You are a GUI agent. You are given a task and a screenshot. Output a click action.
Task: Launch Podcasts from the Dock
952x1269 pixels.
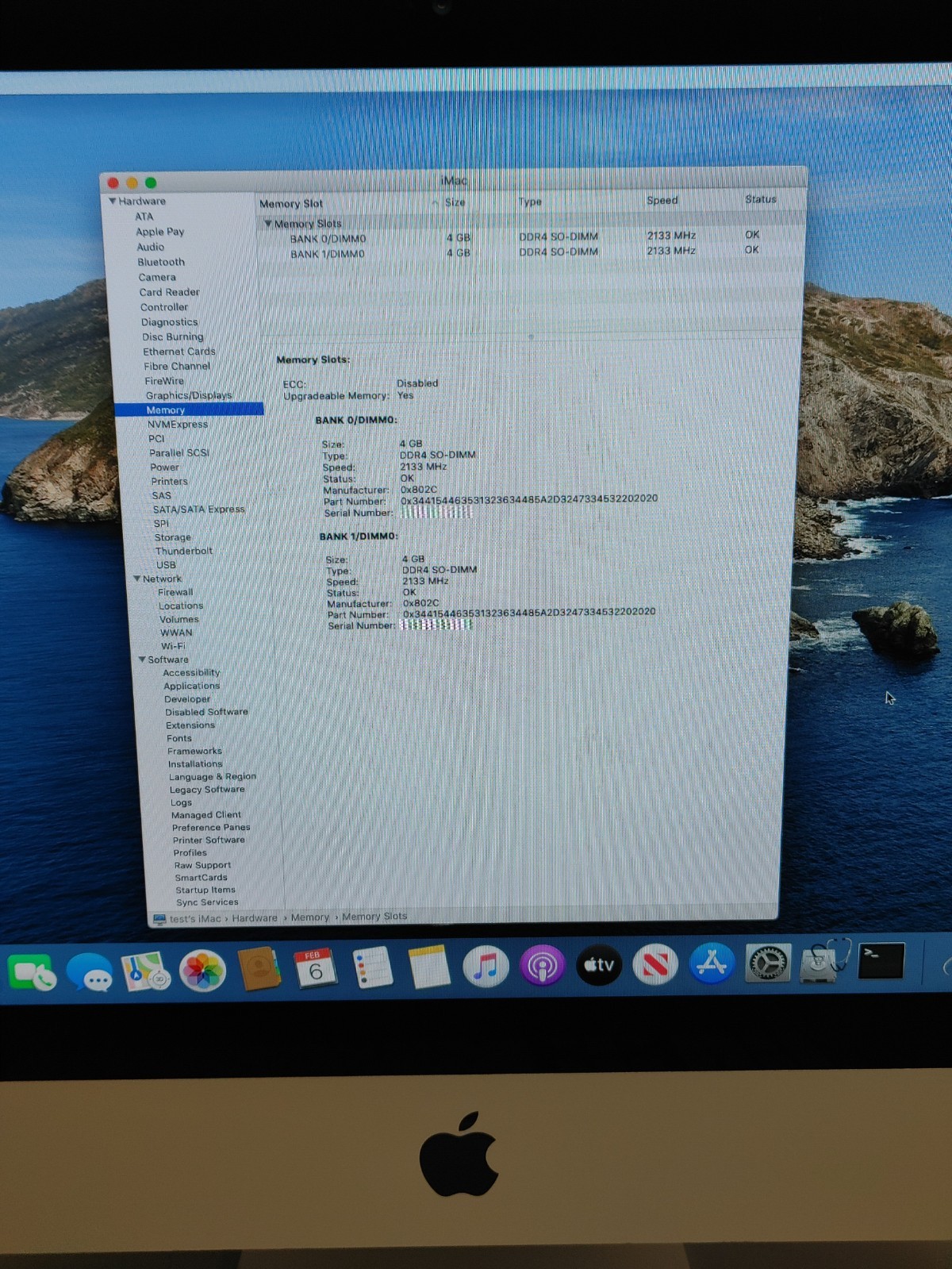(x=542, y=966)
